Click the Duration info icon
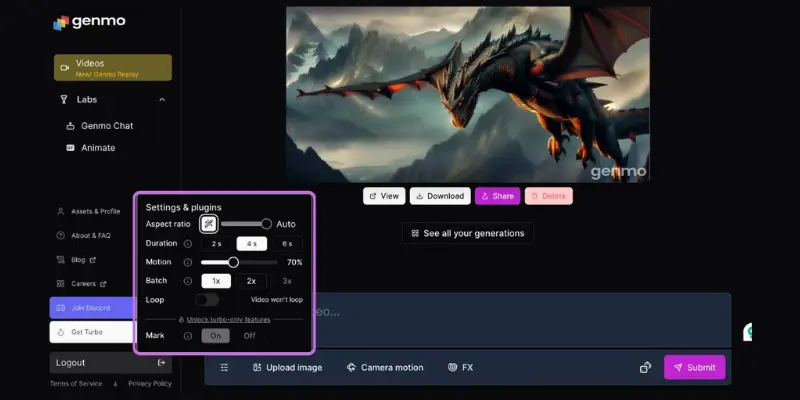The image size is (800, 400). [188, 244]
